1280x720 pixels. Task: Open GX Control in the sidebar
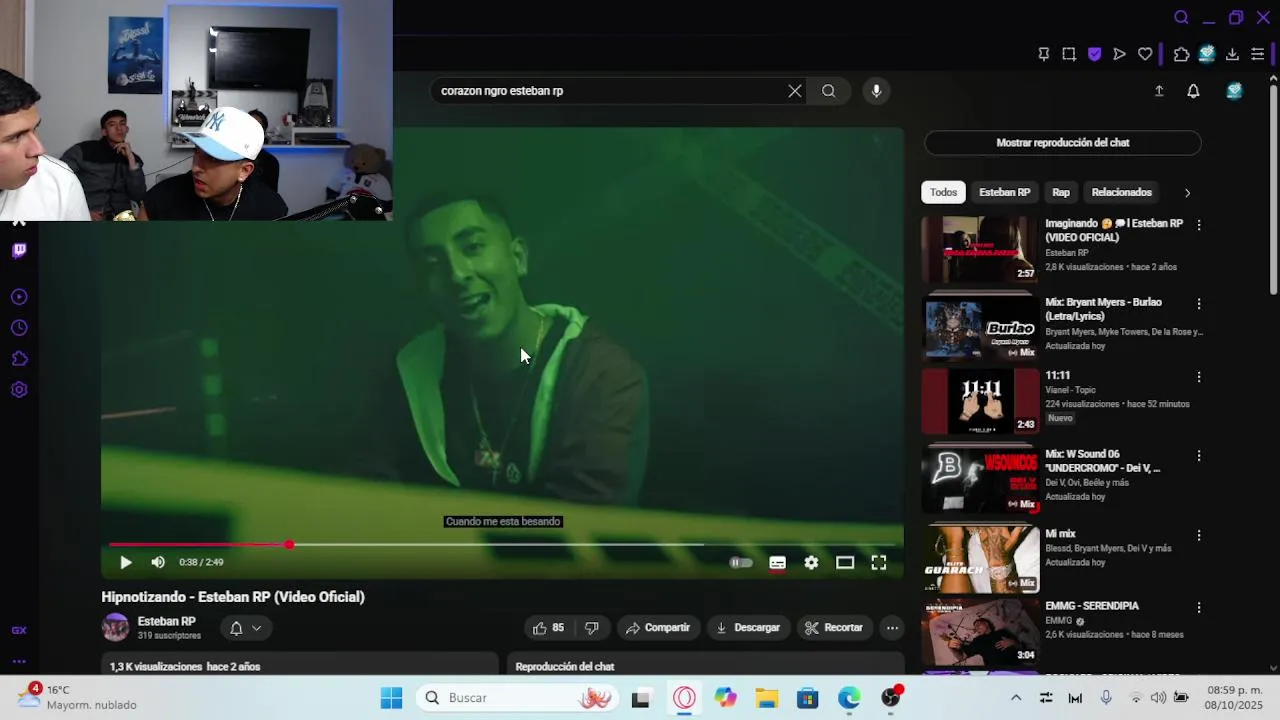(x=19, y=630)
